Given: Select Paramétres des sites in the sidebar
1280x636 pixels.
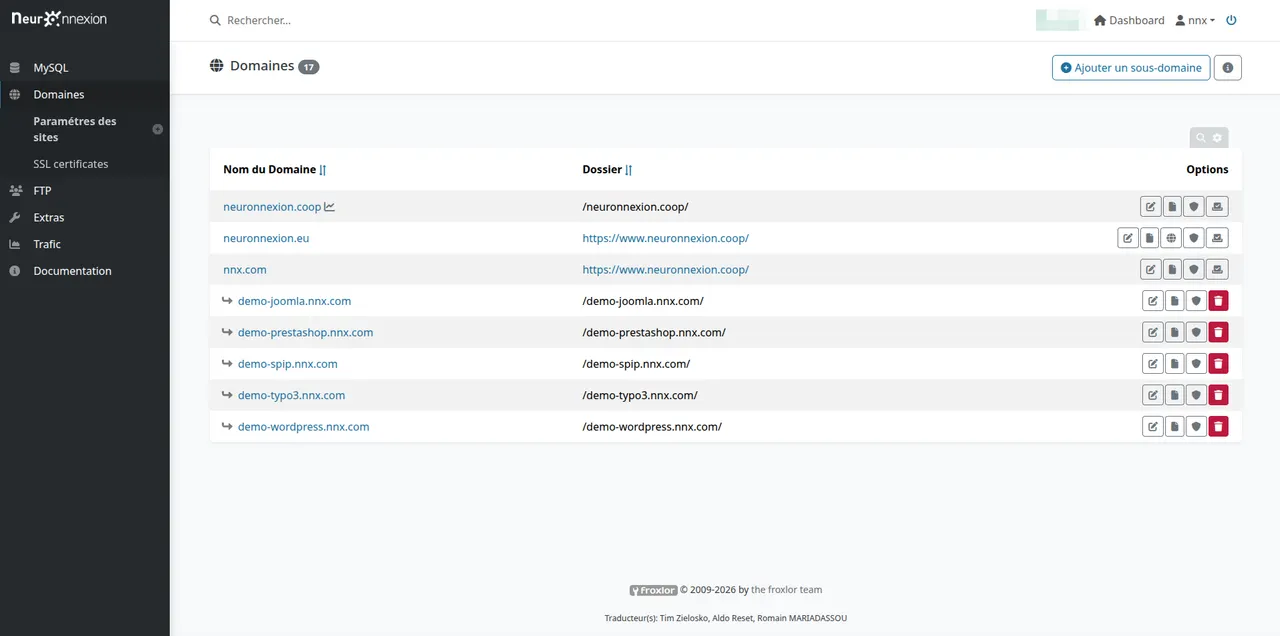Looking at the screenshot, I should coord(75,129).
